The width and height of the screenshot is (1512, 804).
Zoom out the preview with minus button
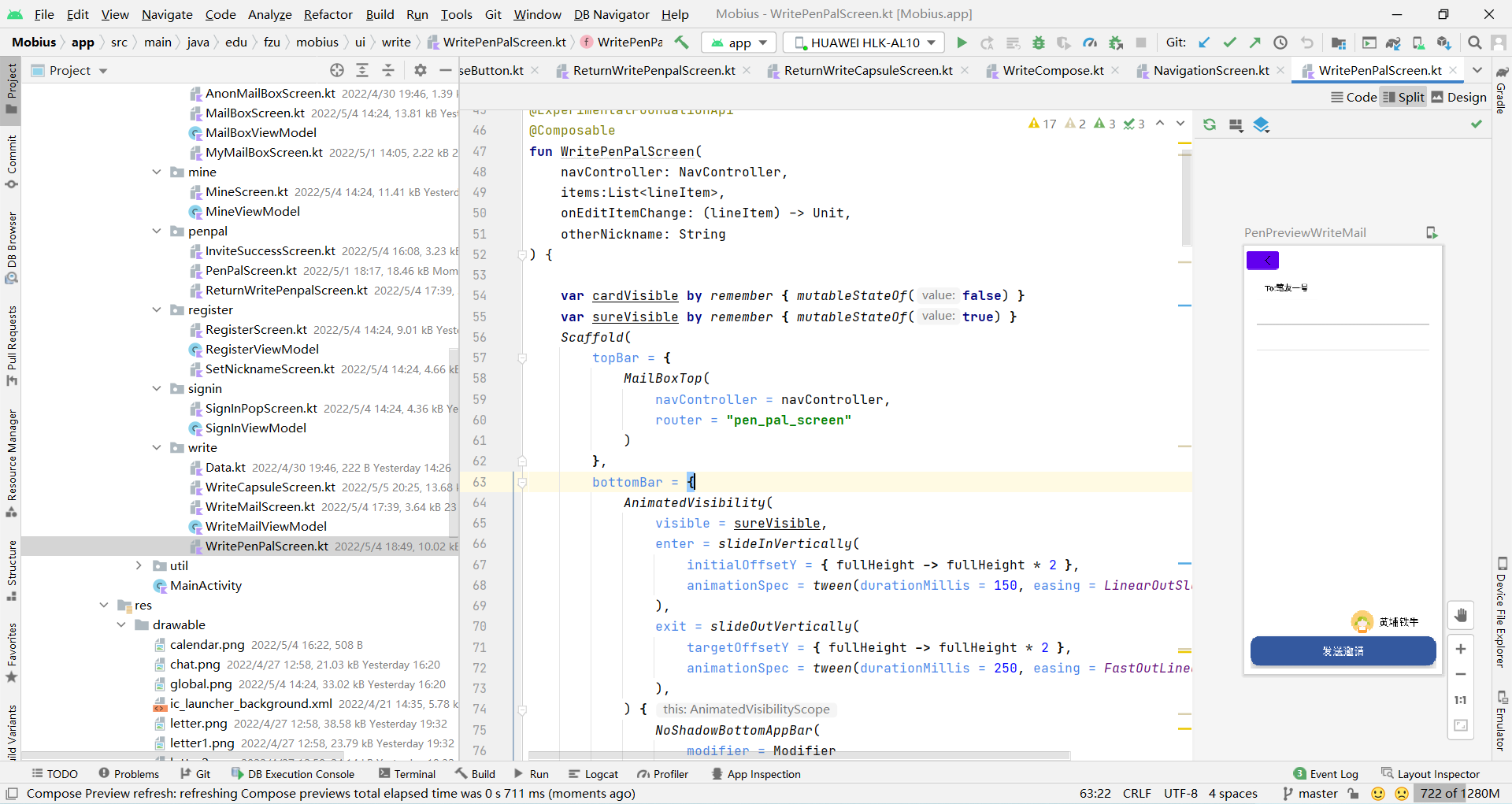point(1461,674)
